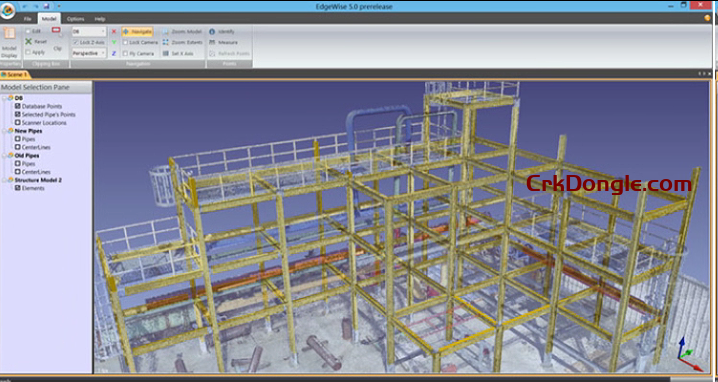Uncheck Elements under Structure Model 2
This screenshot has height=382, width=718.
pyautogui.click(x=18, y=188)
